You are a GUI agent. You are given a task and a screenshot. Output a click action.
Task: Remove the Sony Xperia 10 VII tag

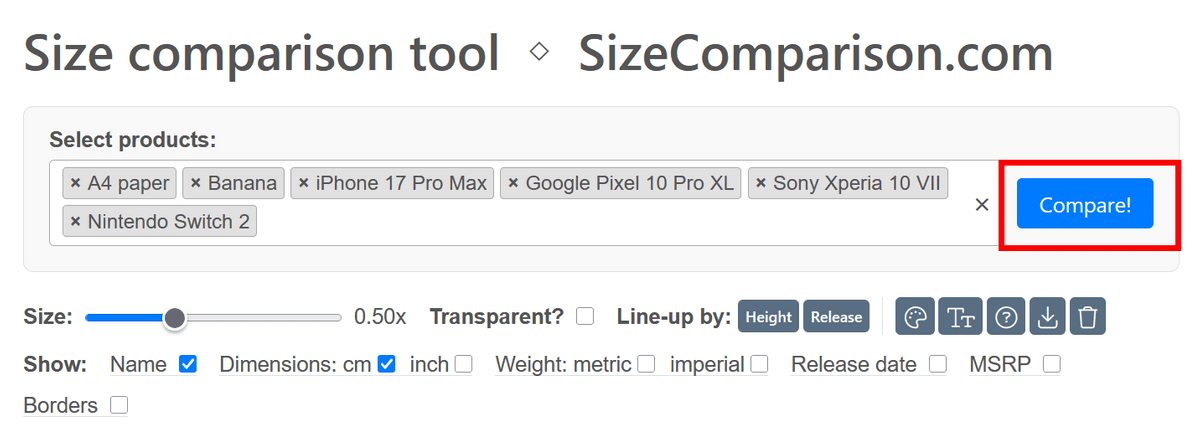[761, 183]
